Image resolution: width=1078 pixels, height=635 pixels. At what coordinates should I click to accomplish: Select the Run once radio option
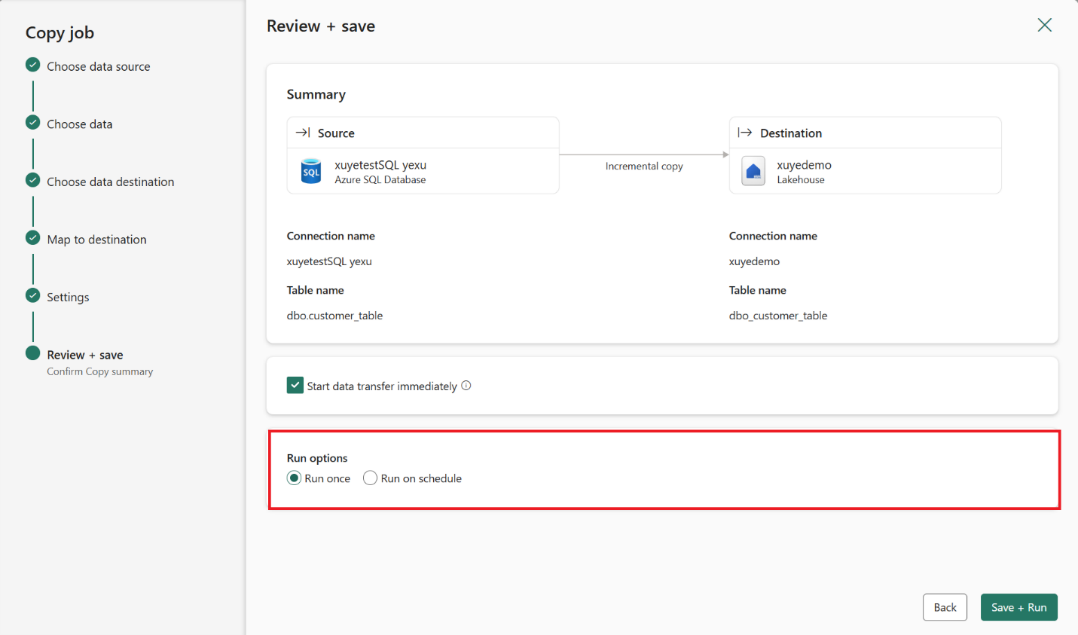coord(294,478)
